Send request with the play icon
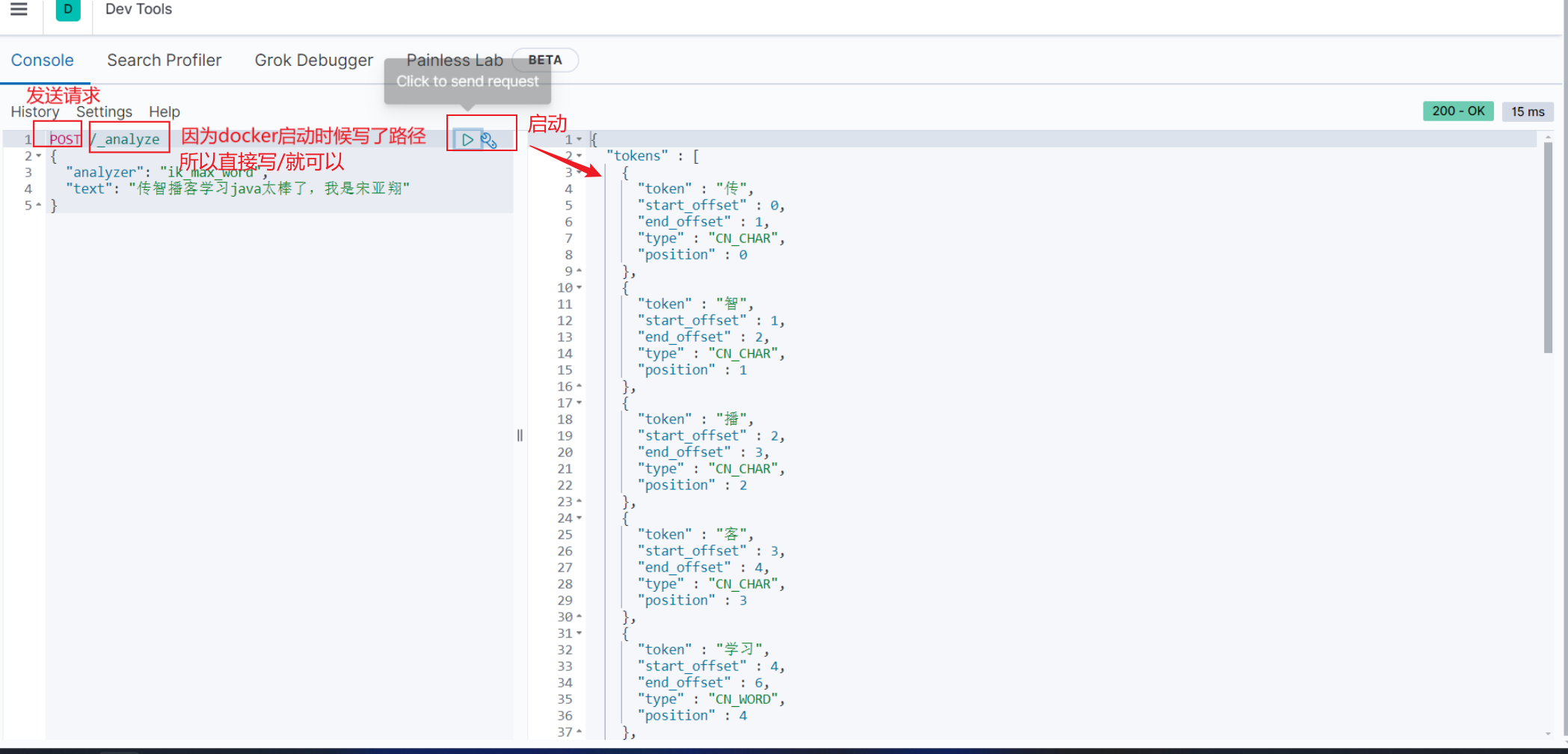Screen dimensions: 1568x754 [467, 140]
